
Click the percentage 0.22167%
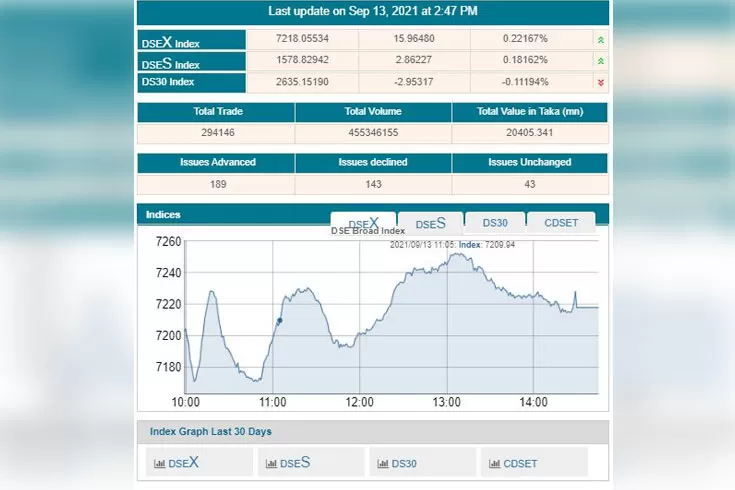tap(525, 38)
